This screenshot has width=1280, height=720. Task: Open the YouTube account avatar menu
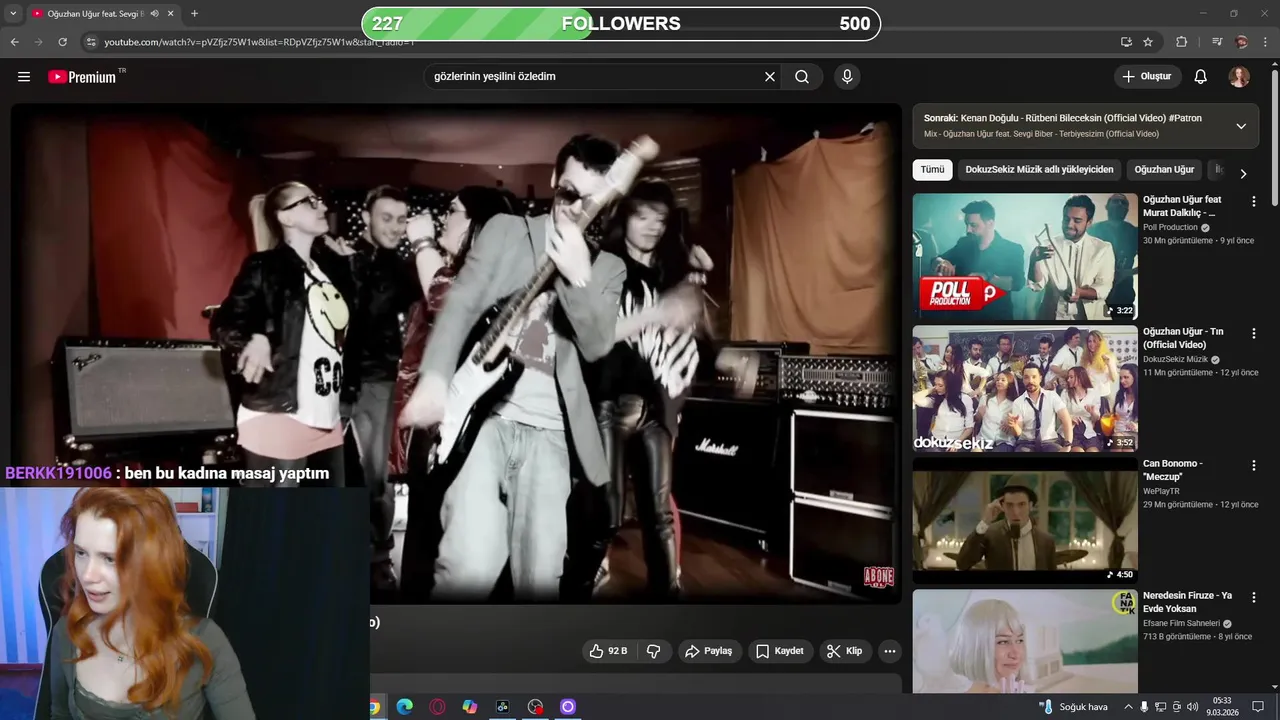point(1239,77)
